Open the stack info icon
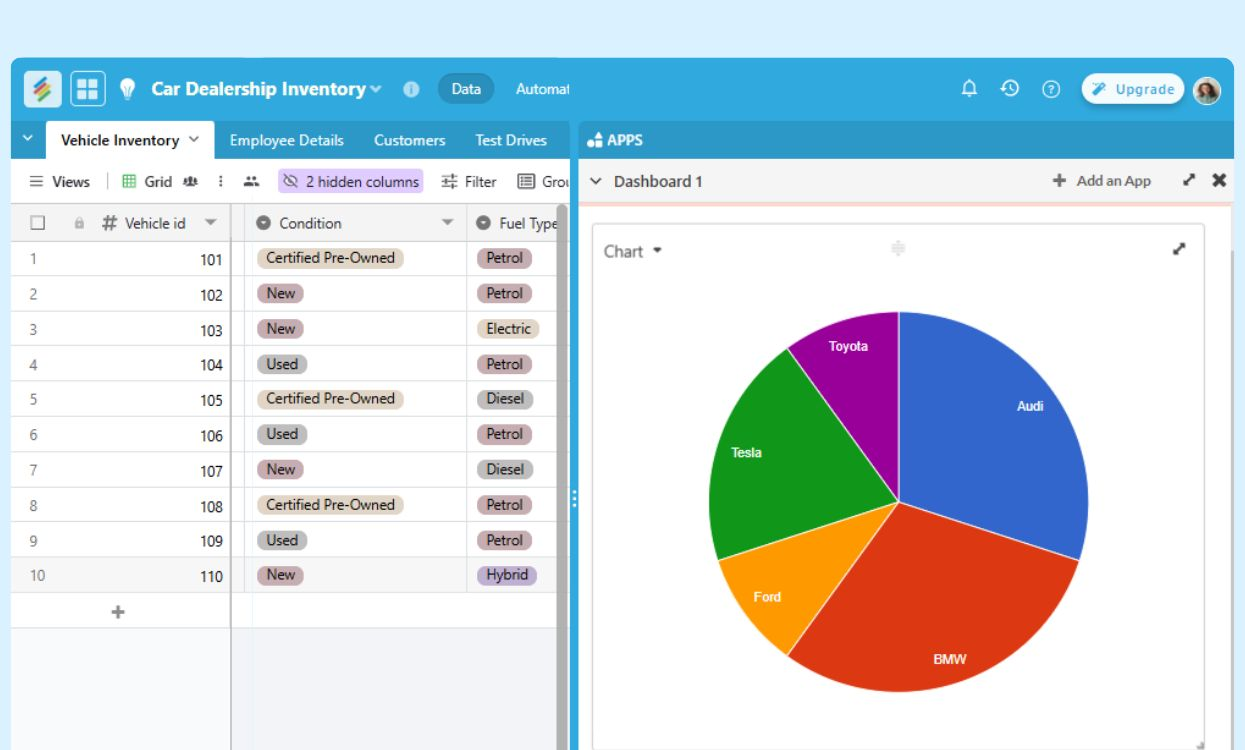This screenshot has height=750, width=1245. coord(411,89)
